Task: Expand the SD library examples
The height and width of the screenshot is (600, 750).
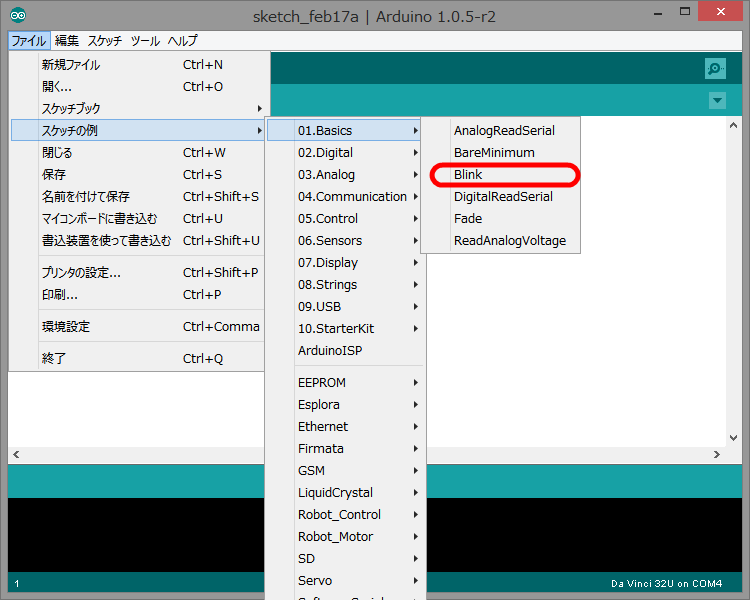Action: (343, 559)
